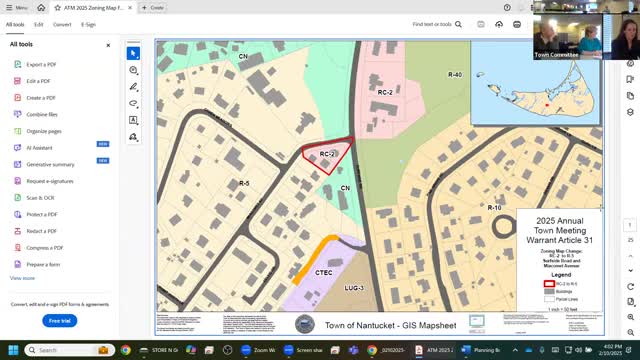Click the Find text or tools field
640x360 pixels.
(432, 24)
